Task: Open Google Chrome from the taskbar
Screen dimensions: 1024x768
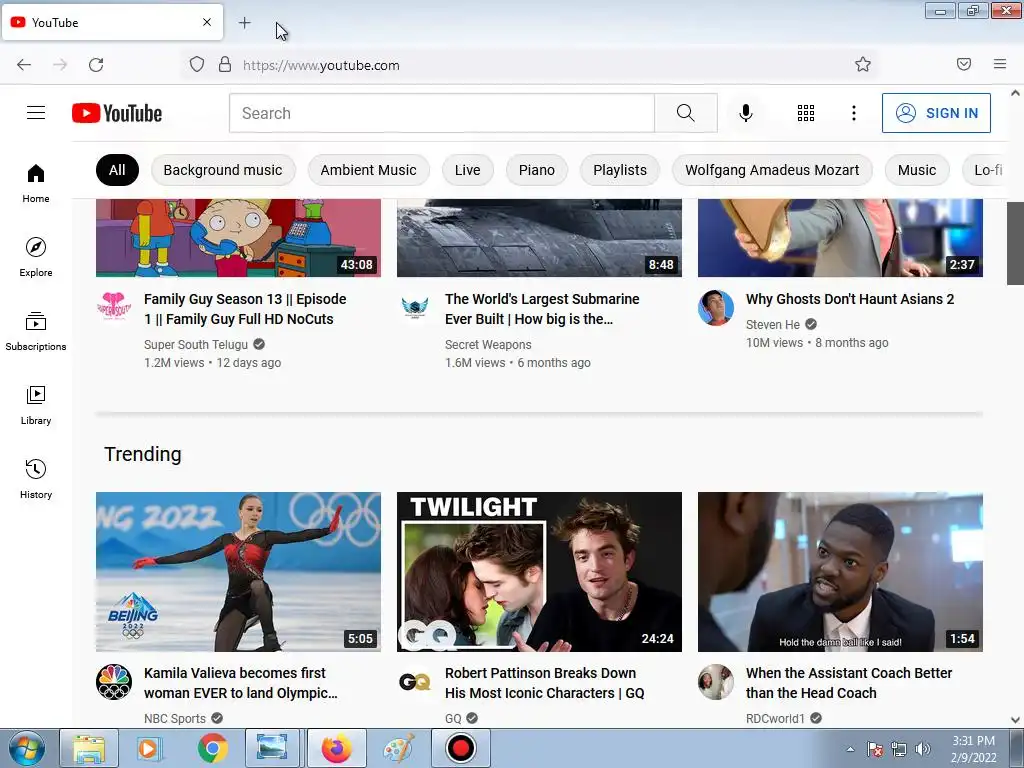Action: pyautogui.click(x=213, y=748)
